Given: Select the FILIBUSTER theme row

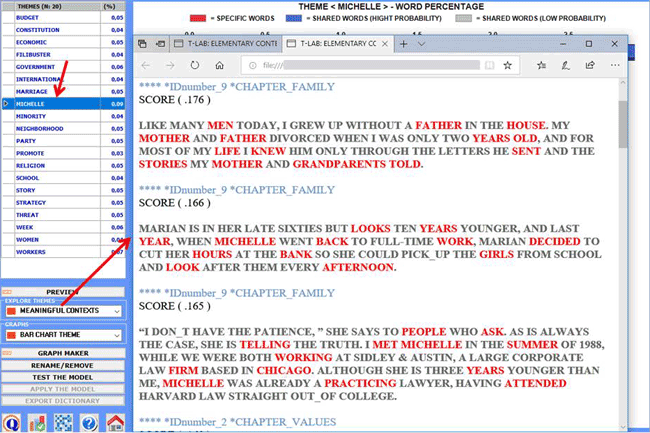Looking at the screenshot, I should click(63, 55).
